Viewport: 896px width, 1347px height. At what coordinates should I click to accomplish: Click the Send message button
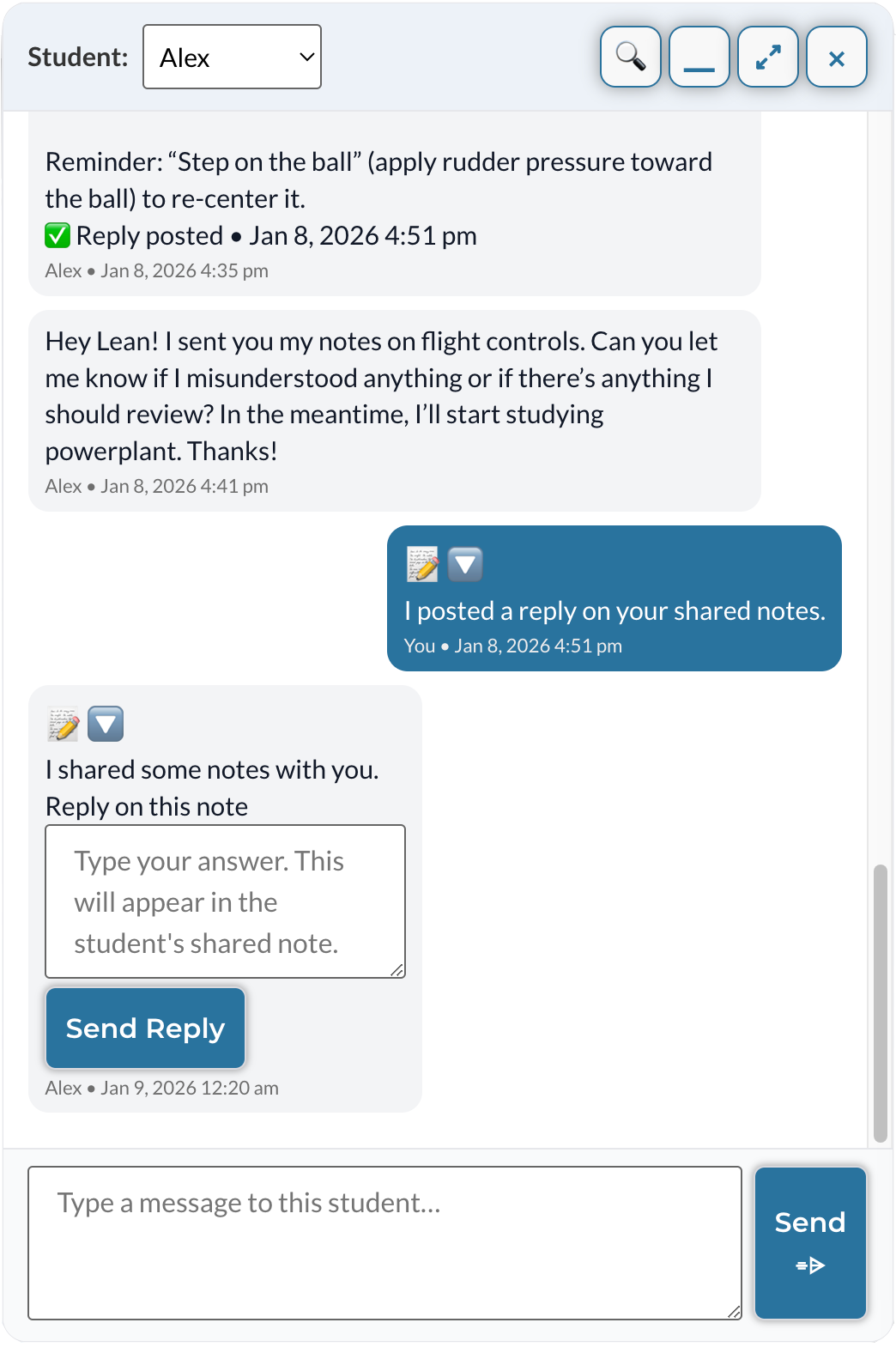point(810,1242)
